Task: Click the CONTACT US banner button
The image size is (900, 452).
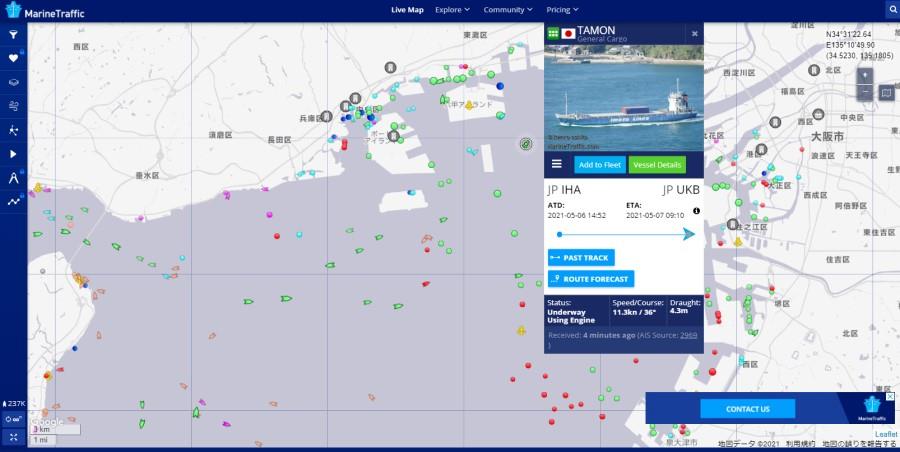Action: (x=748, y=409)
